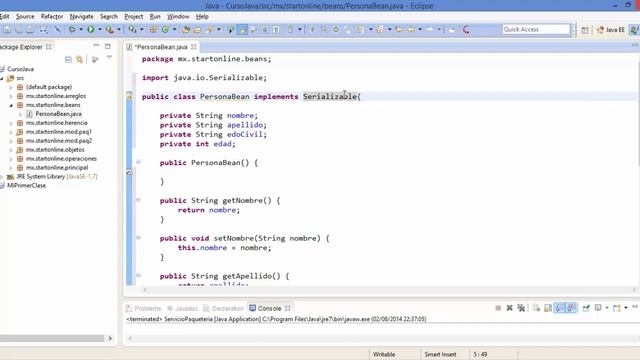Select mx.startonline.objetos package
The image size is (640, 360).
click(55, 150)
